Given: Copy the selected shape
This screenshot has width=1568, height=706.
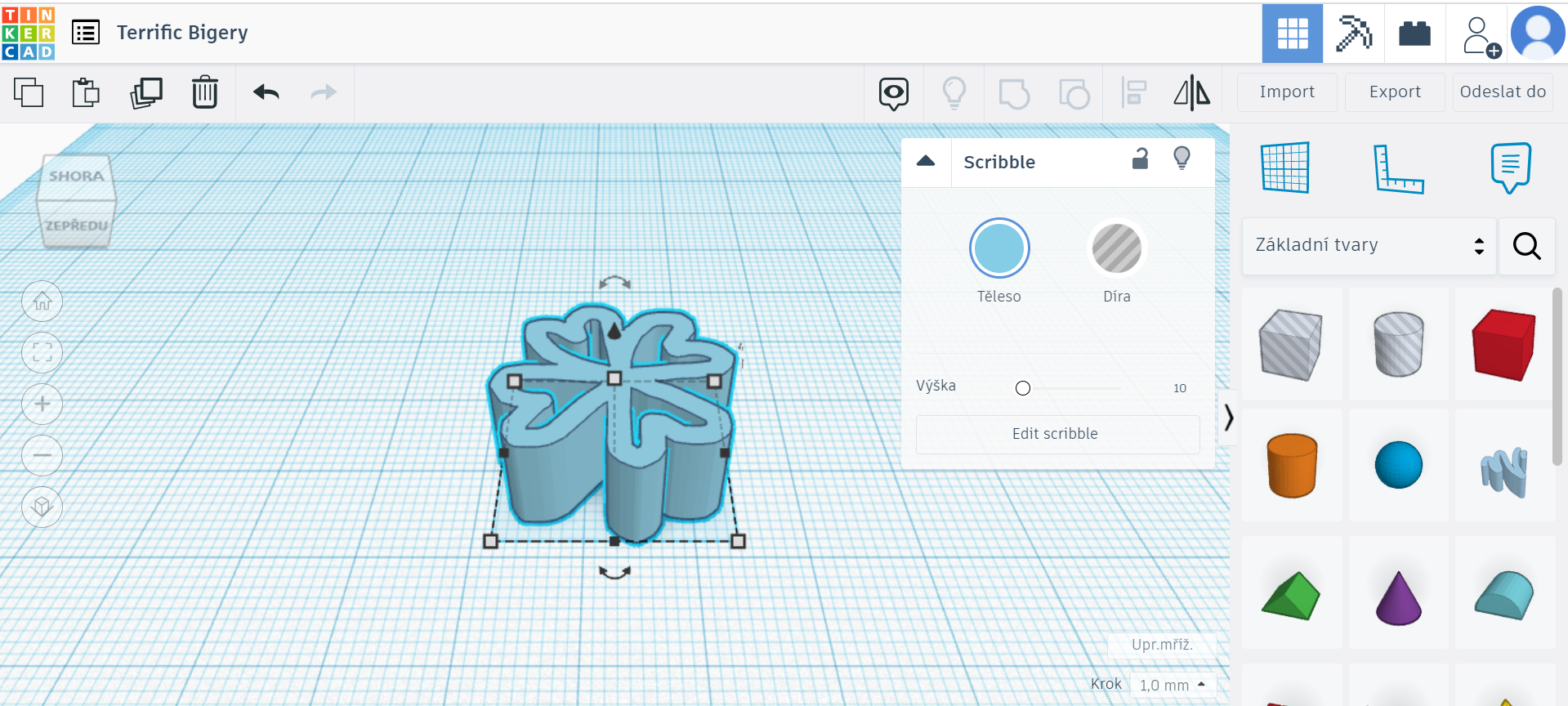Looking at the screenshot, I should [29, 92].
